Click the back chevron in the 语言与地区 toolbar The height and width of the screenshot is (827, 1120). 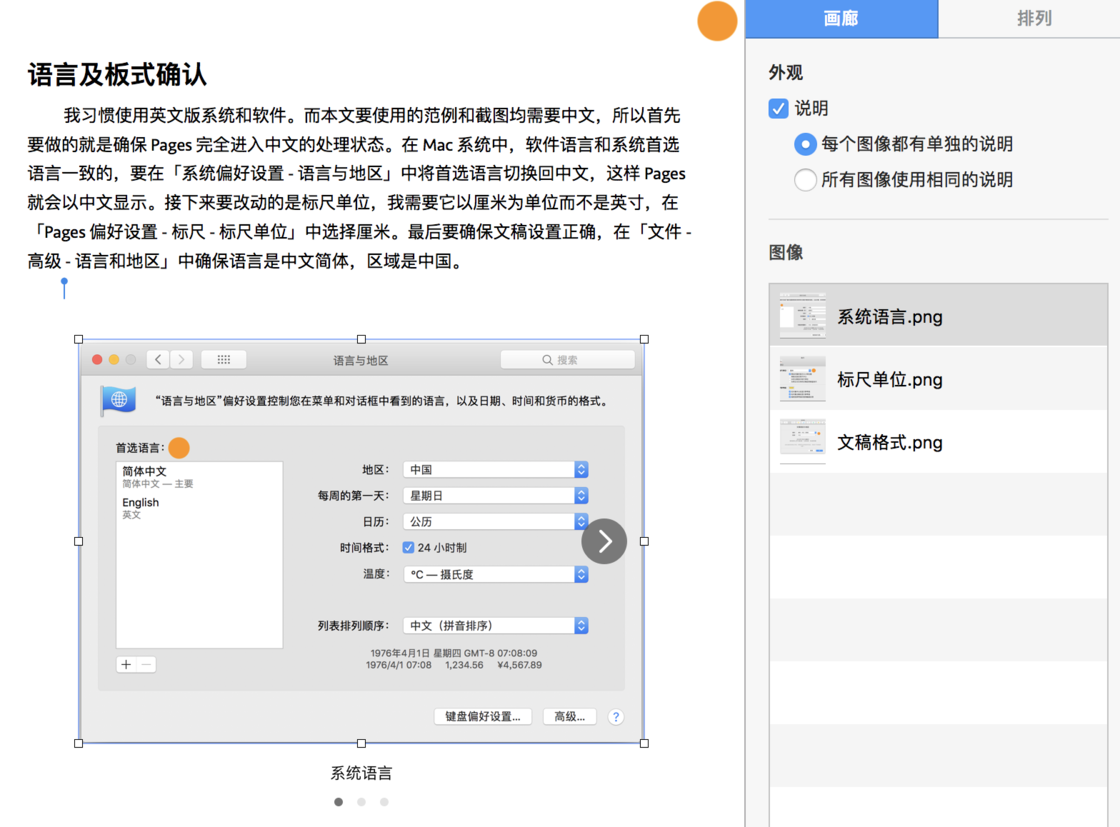pyautogui.click(x=158, y=359)
